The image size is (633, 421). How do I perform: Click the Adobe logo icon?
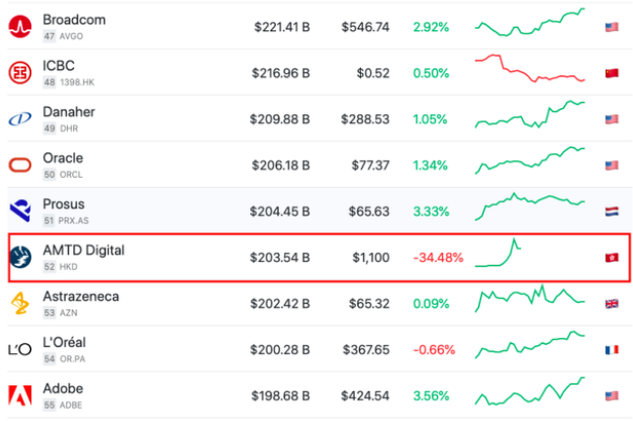click(20, 395)
